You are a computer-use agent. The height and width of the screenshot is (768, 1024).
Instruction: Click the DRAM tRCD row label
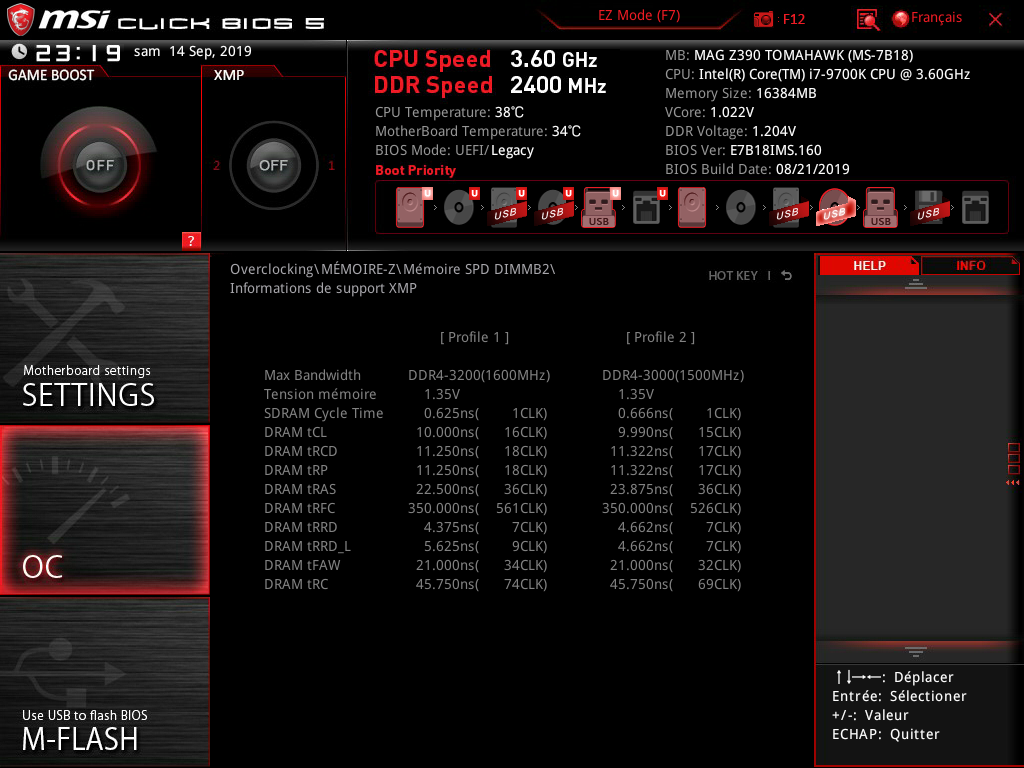[300, 451]
